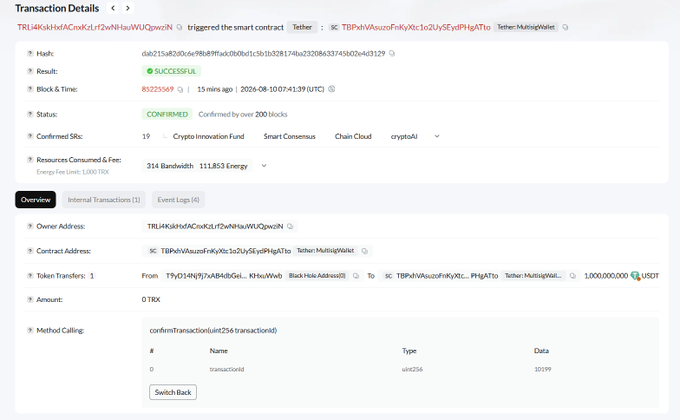This screenshot has width=680, height=420.
Task: Open header contract address TBPxhVAsuzo link
Action: (x=416, y=27)
